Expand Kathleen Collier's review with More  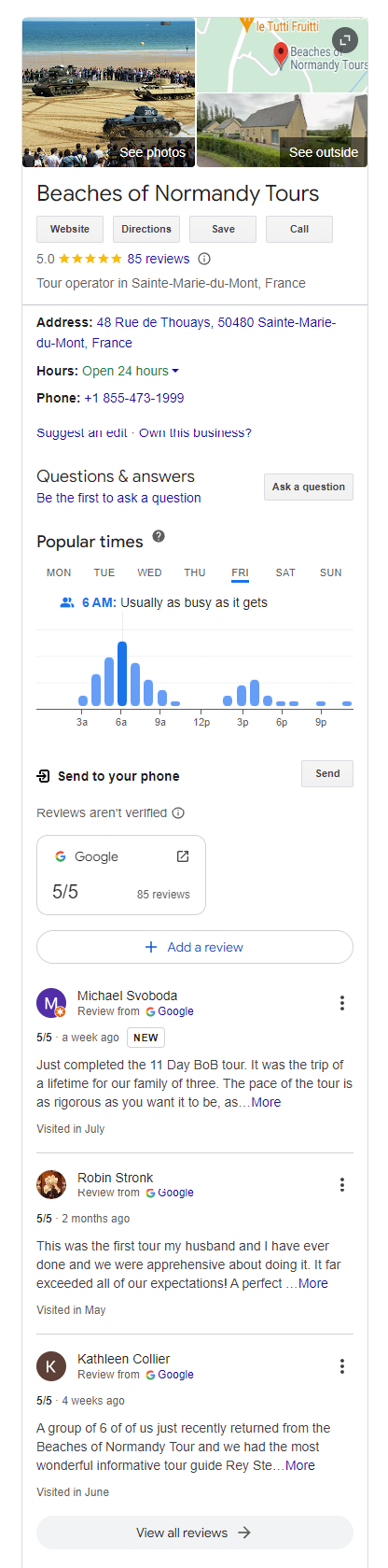[x=300, y=1465]
